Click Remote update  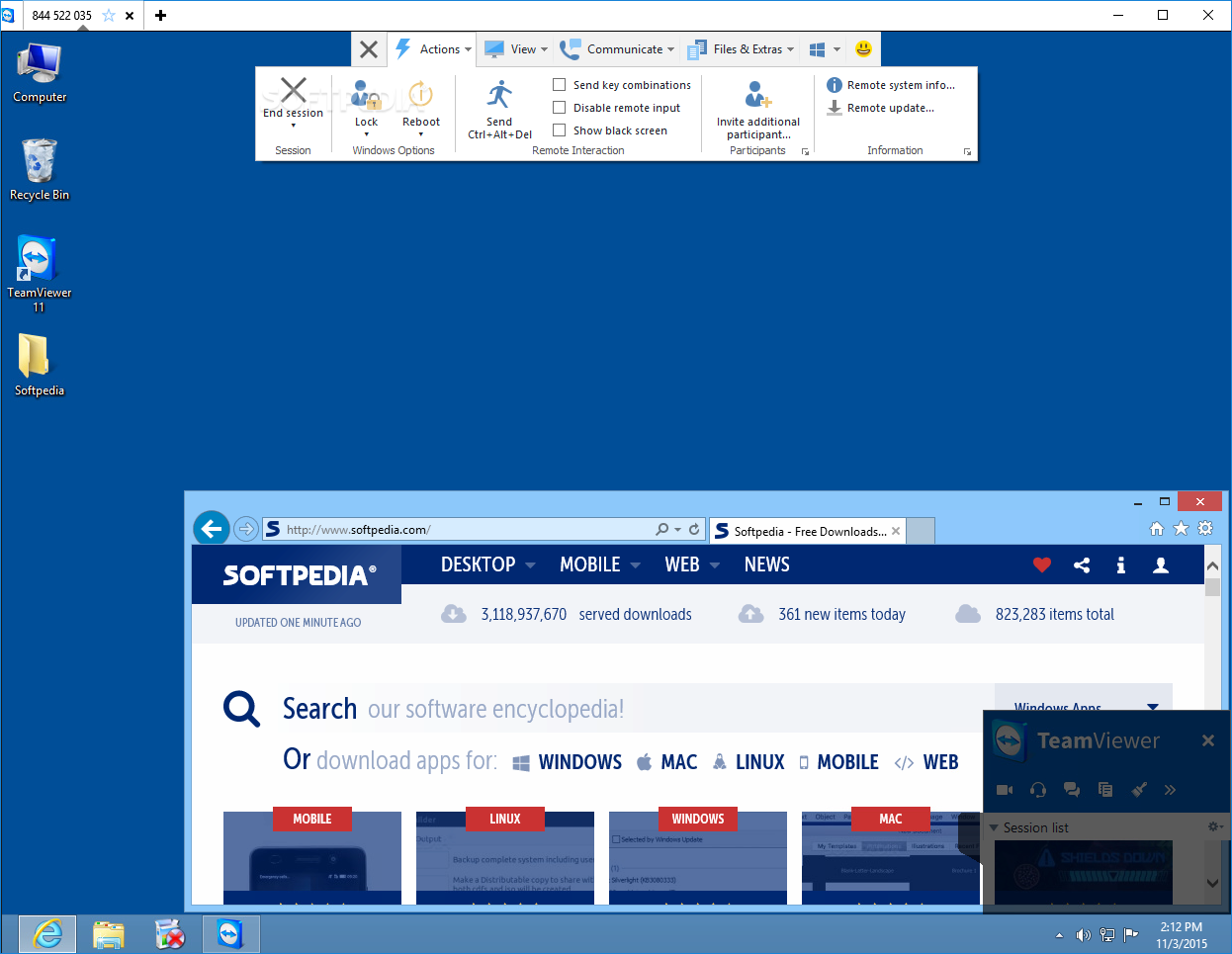(x=881, y=108)
